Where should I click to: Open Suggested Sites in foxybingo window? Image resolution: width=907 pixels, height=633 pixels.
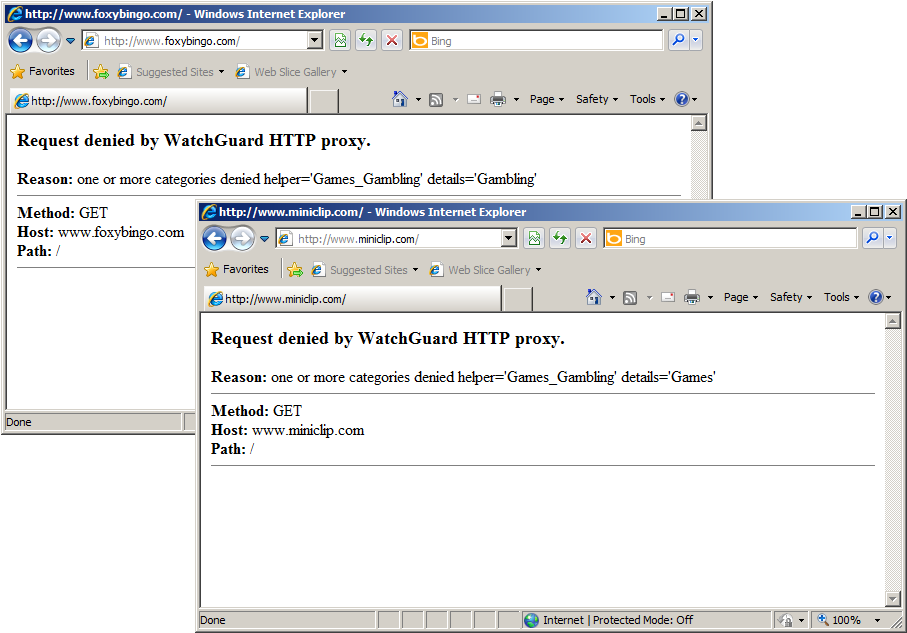(x=170, y=72)
